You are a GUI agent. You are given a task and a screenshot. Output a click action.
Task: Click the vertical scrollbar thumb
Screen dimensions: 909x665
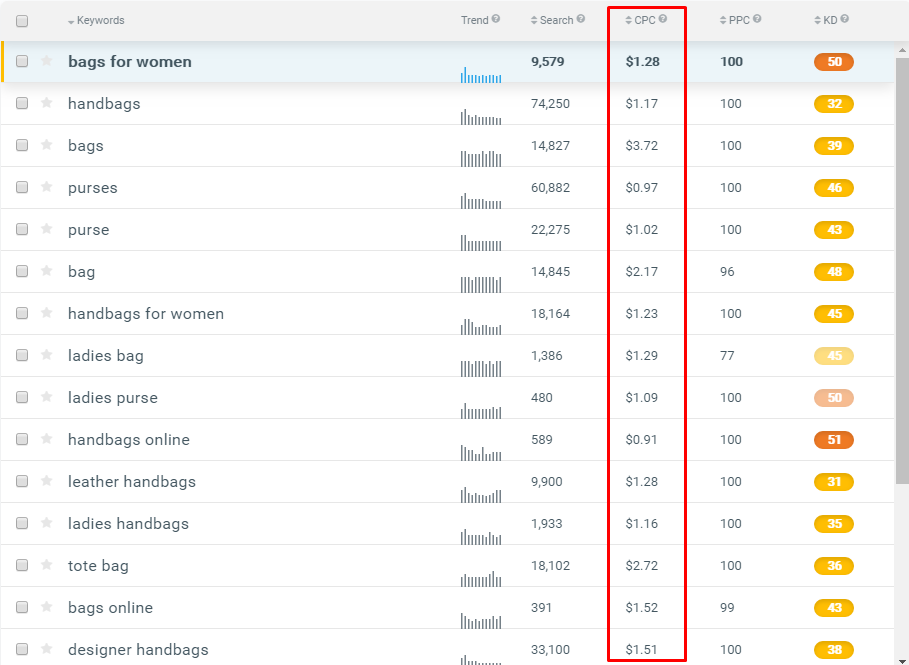click(x=902, y=270)
